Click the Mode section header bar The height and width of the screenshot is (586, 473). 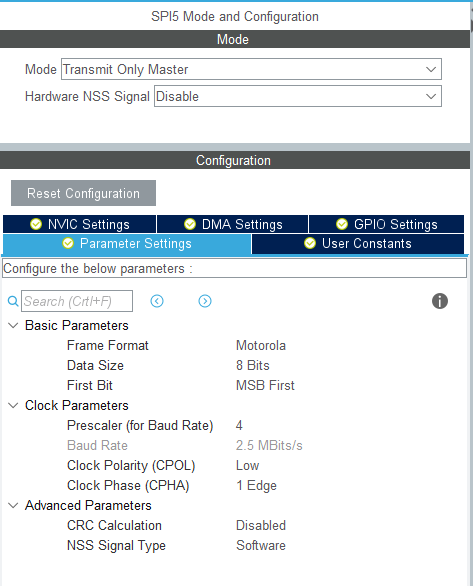235,39
